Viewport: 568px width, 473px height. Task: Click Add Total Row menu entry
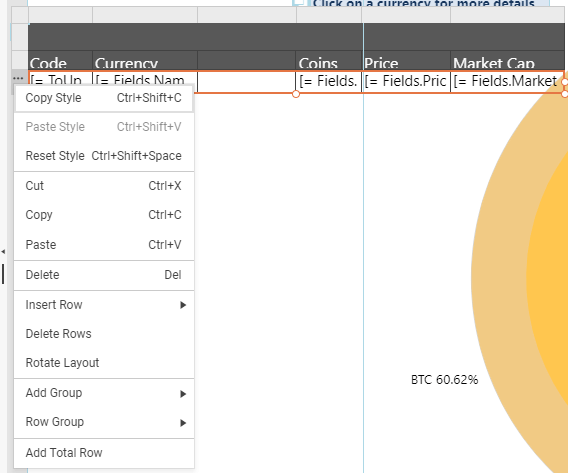click(x=104, y=453)
